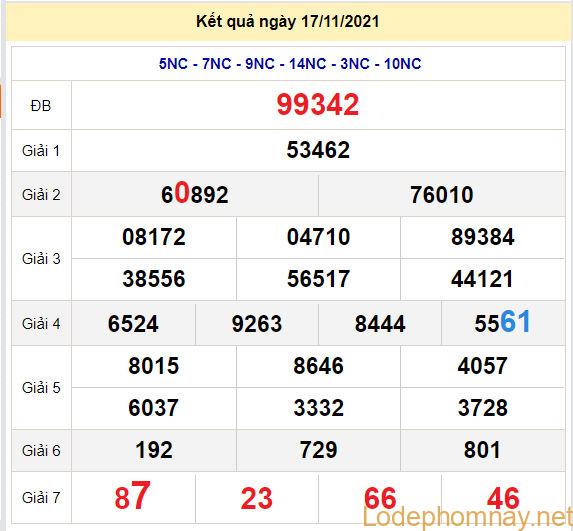Screen dimensions: 573x531
Task: Click the Giải 6 number 192
Action: 154,450
